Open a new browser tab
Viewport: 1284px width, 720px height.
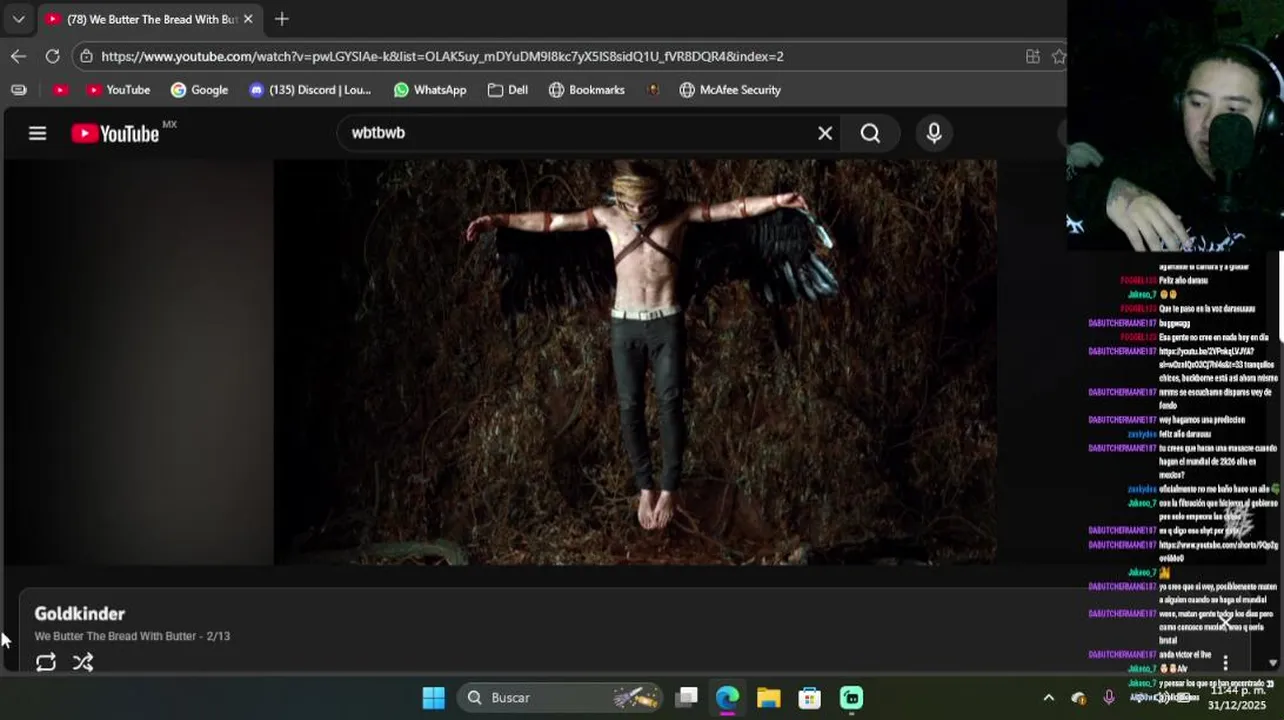click(282, 19)
